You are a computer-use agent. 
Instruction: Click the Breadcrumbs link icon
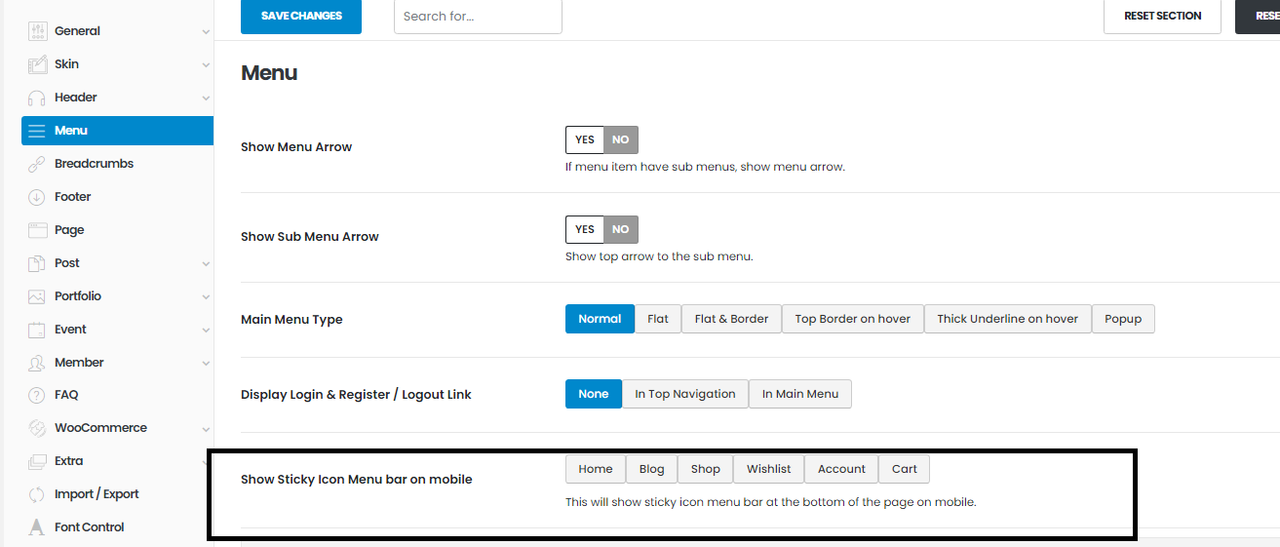(x=37, y=163)
